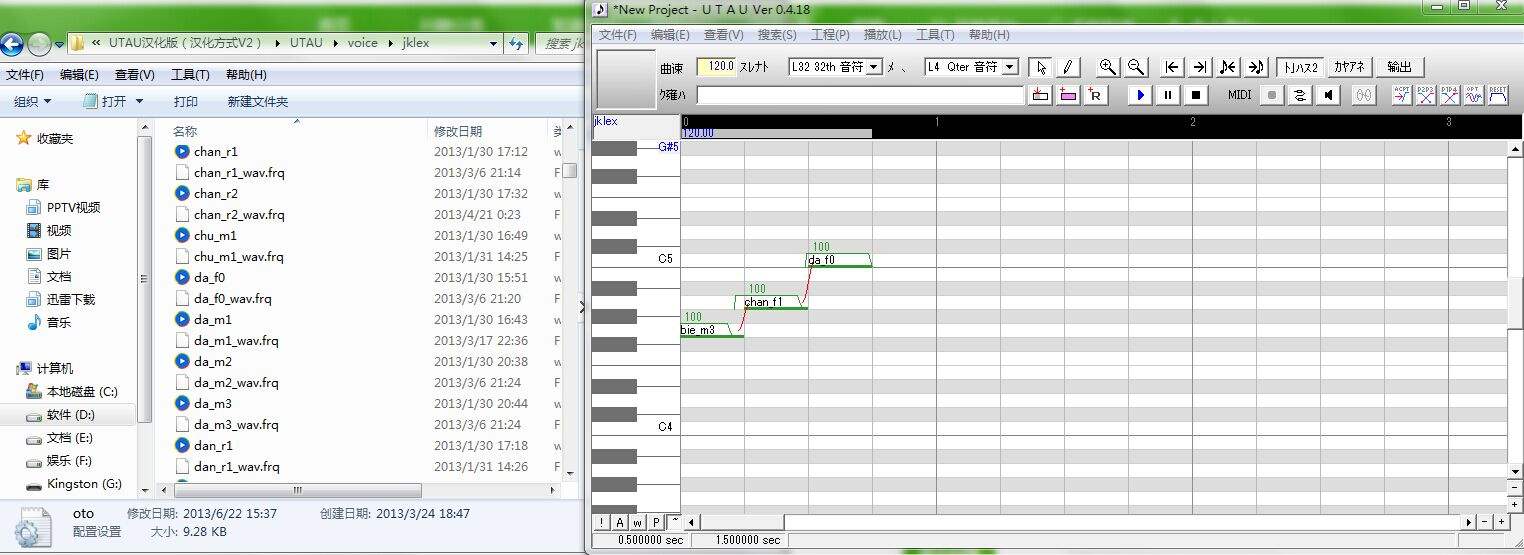Image resolution: width=1524 pixels, height=555 pixels.
Task: Apply ACPT envelope preset icon
Action: 1402,95
